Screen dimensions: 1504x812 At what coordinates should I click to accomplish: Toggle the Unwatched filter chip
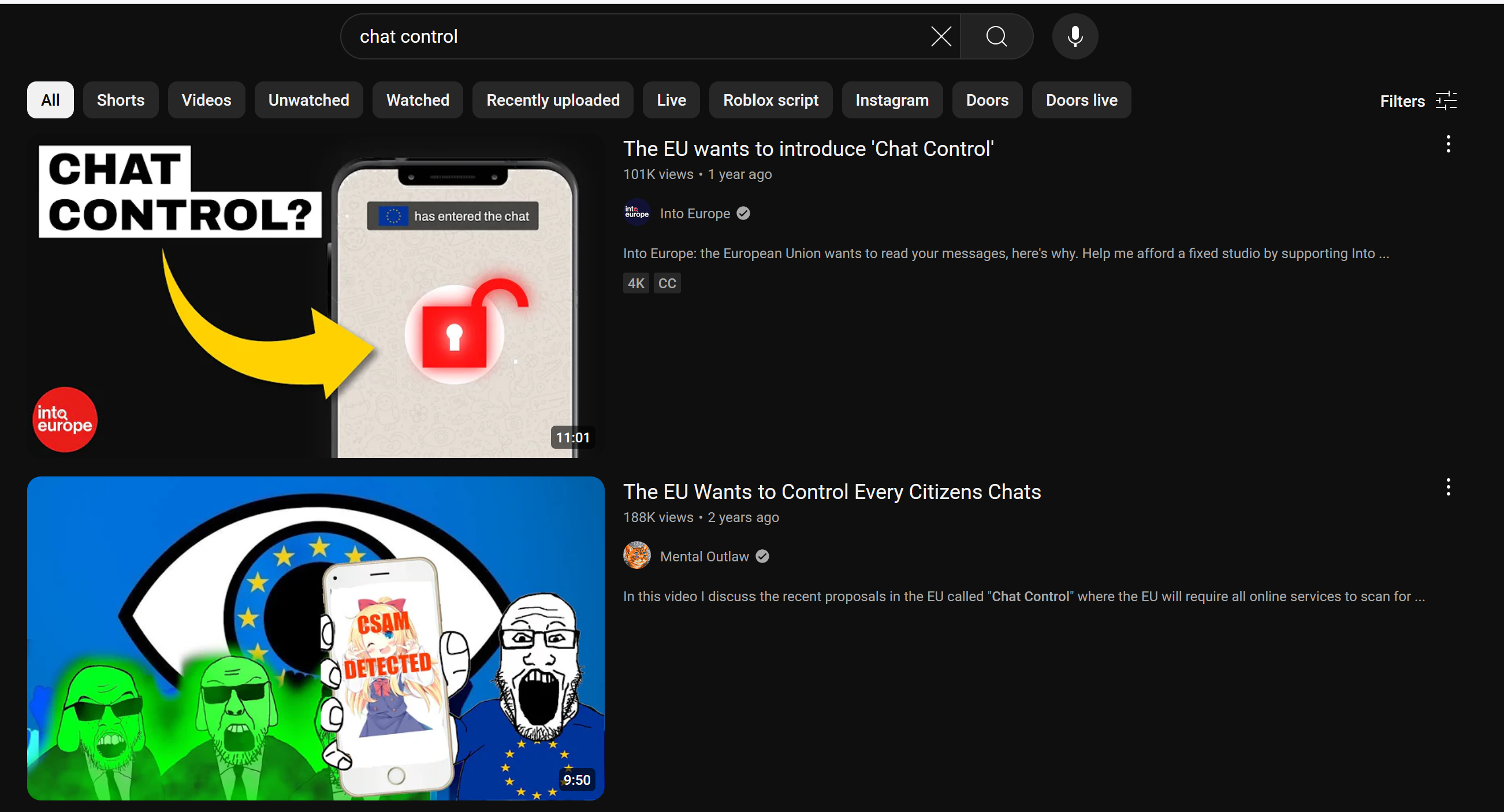(x=308, y=100)
